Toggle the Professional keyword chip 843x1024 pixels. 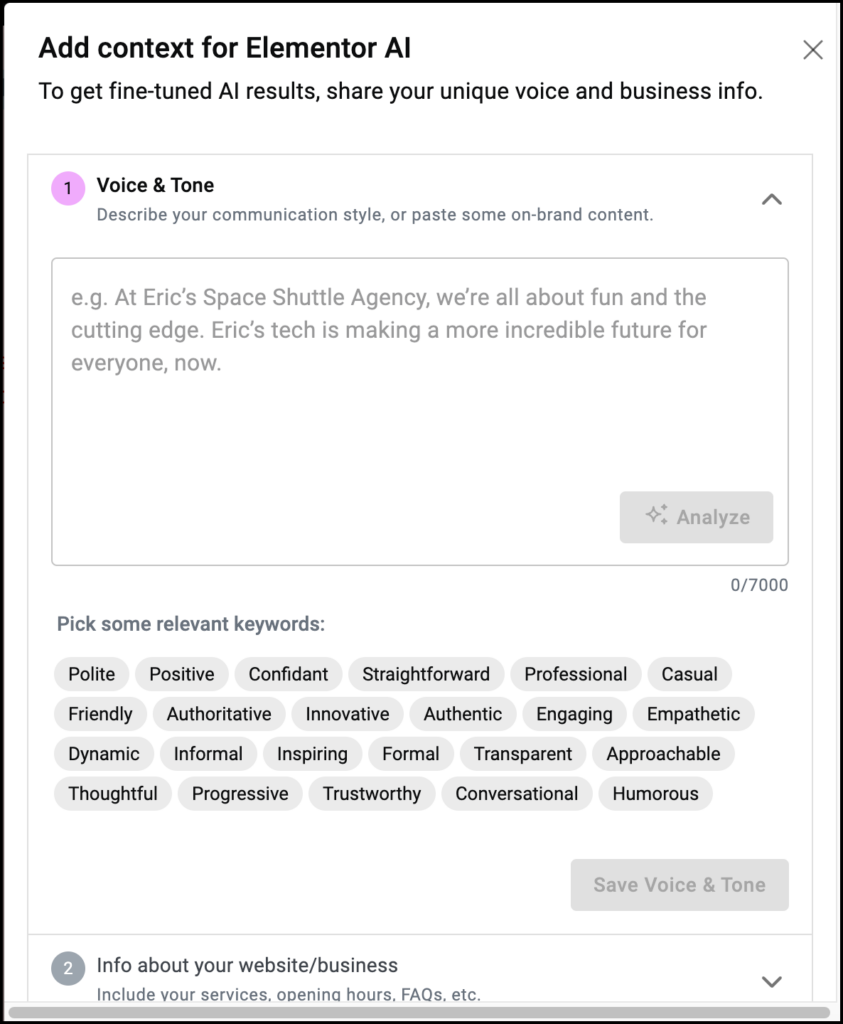coord(575,674)
